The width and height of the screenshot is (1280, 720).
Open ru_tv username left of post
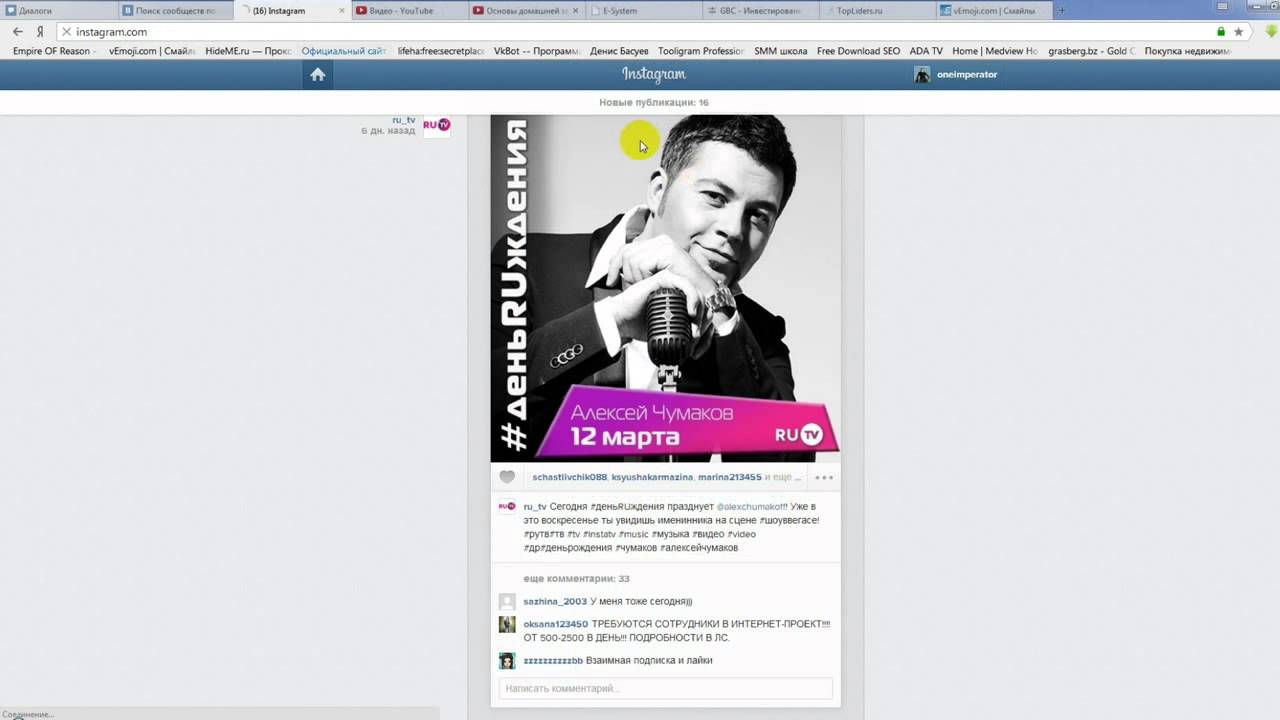click(x=403, y=120)
